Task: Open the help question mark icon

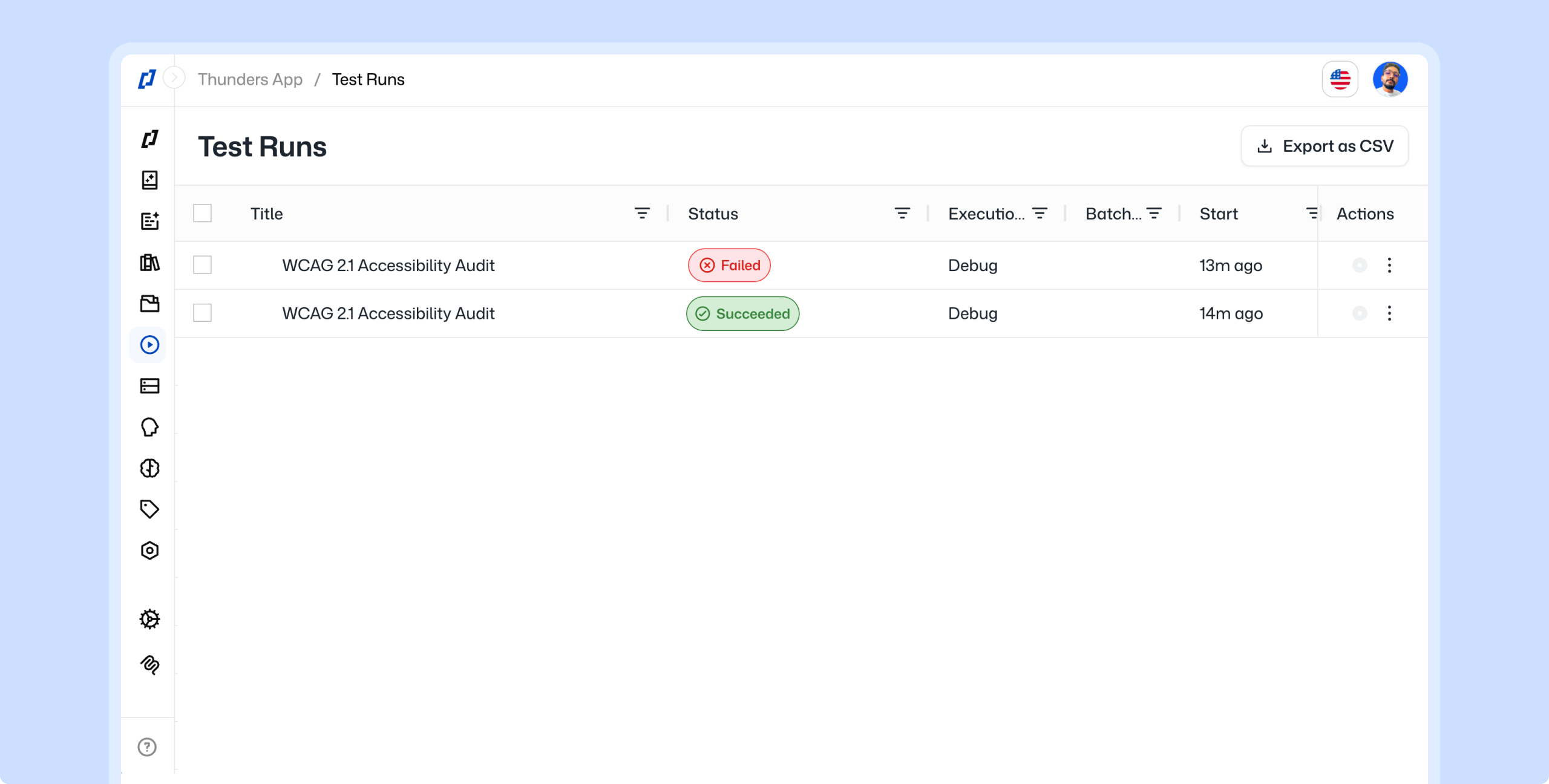Action: click(x=147, y=747)
